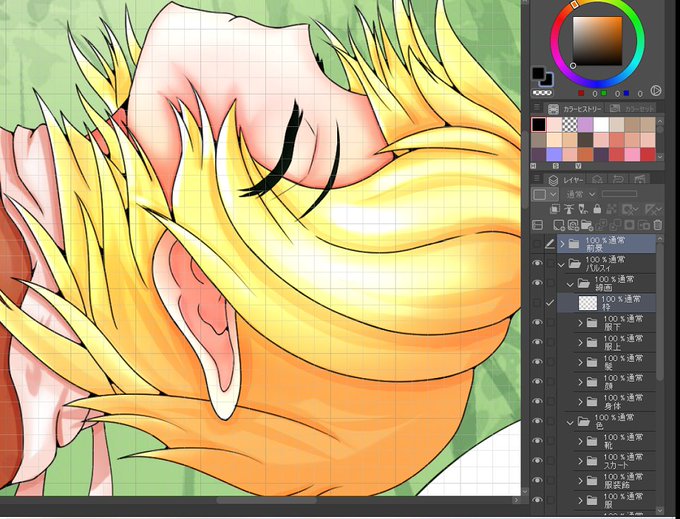Collapse the 線画 layer folder
This screenshot has height=519, width=680.
tap(570, 284)
